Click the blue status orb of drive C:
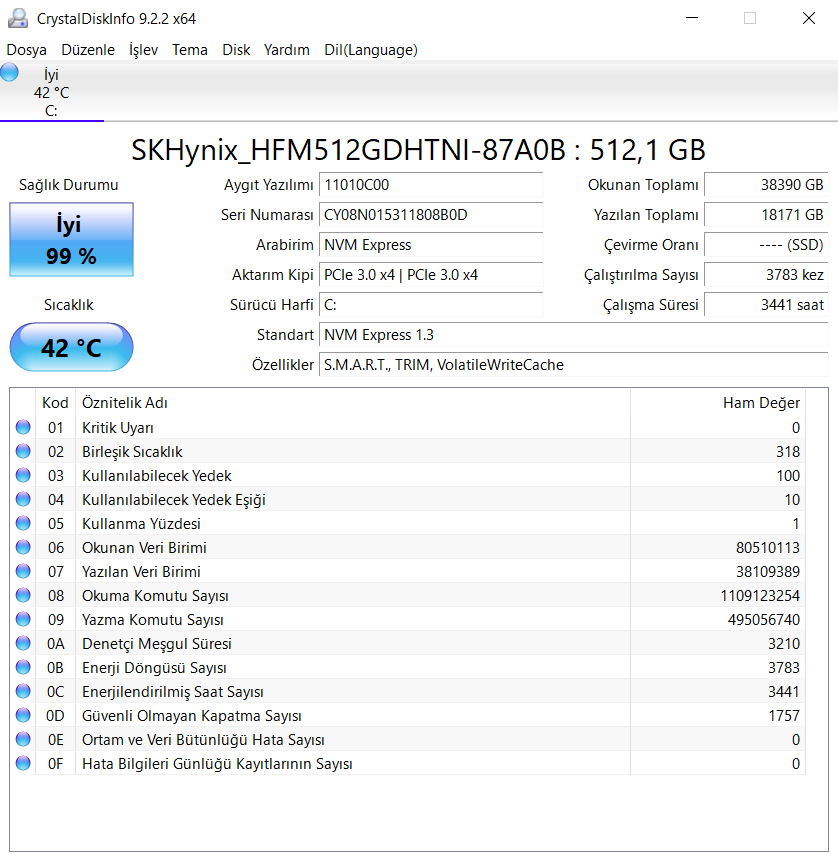This screenshot has width=838, height=857. point(9,72)
